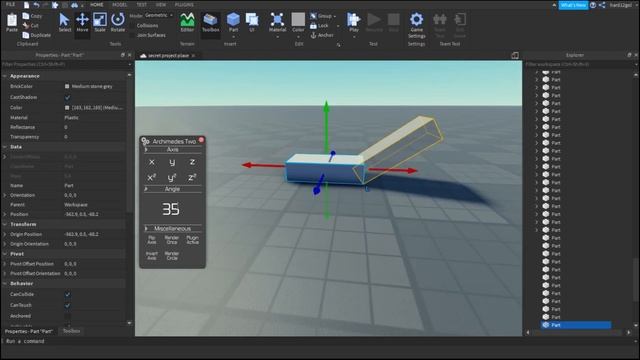Screen dimensions: 640x360
Task: Switch to the VIEW ribbon tab
Action: (161, 4)
